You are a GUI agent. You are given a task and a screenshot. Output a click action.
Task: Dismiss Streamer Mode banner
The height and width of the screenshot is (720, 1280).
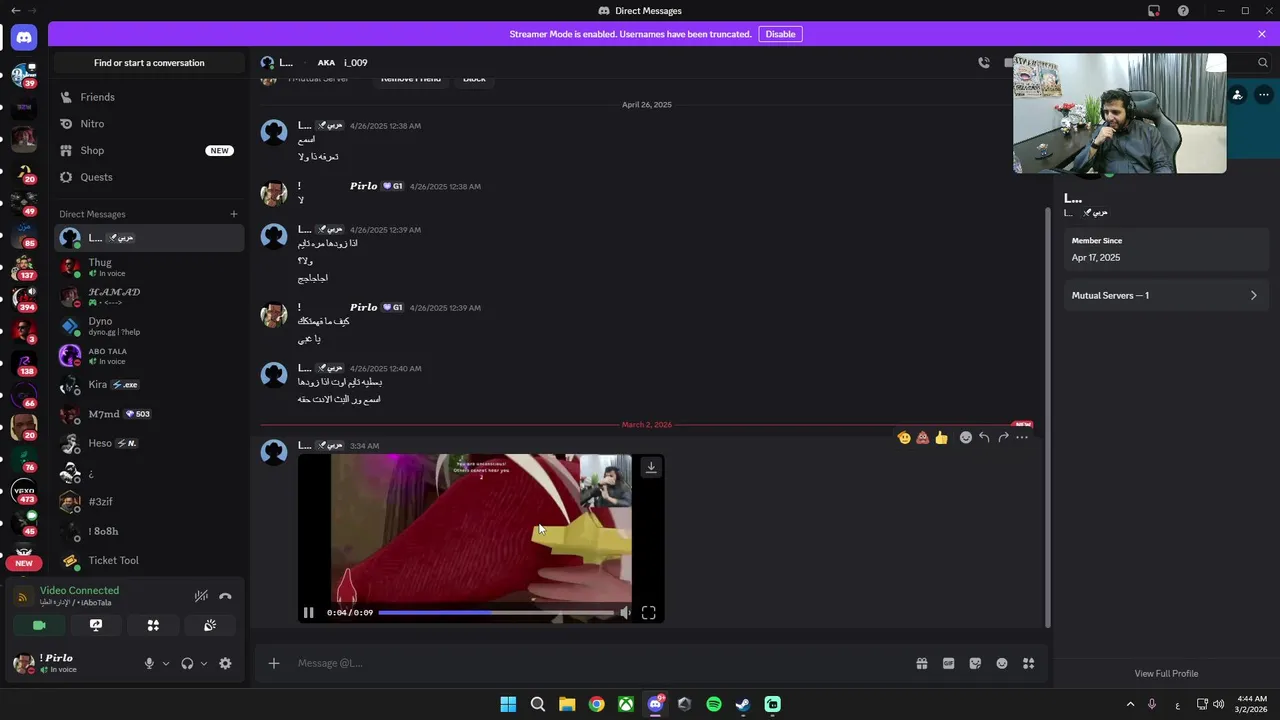coord(1262,34)
